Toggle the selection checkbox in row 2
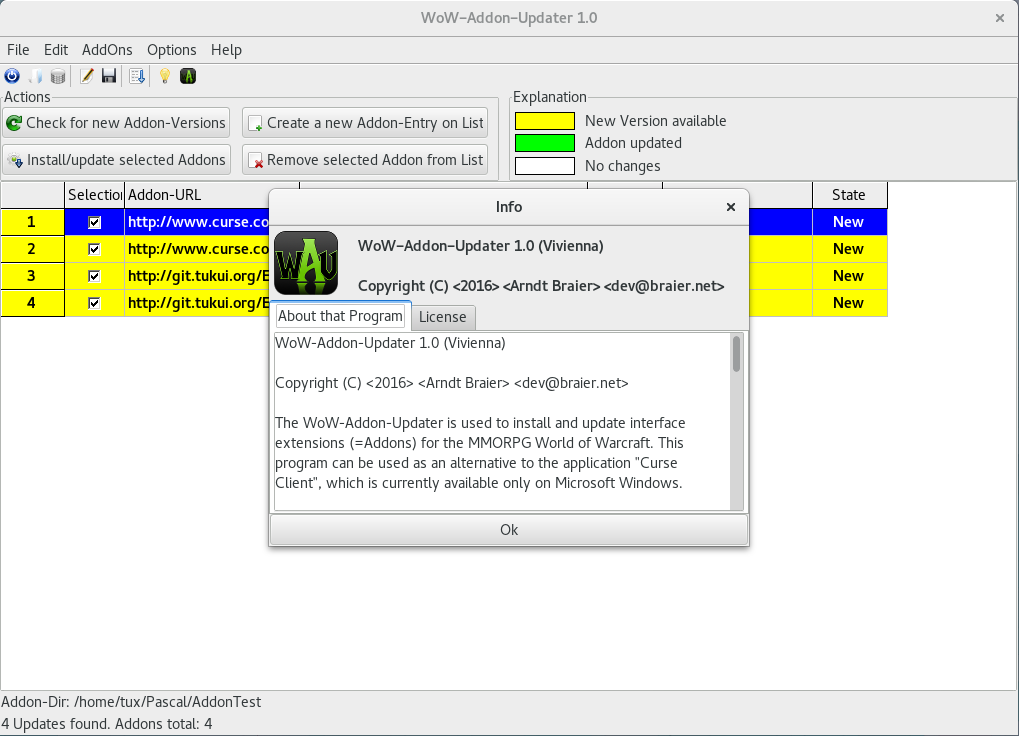1019x736 pixels. (x=94, y=249)
